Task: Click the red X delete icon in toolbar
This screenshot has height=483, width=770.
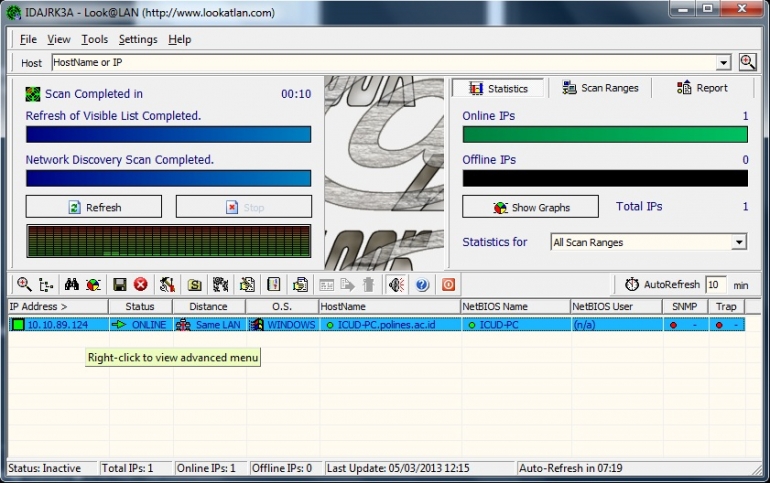Action: pos(141,284)
